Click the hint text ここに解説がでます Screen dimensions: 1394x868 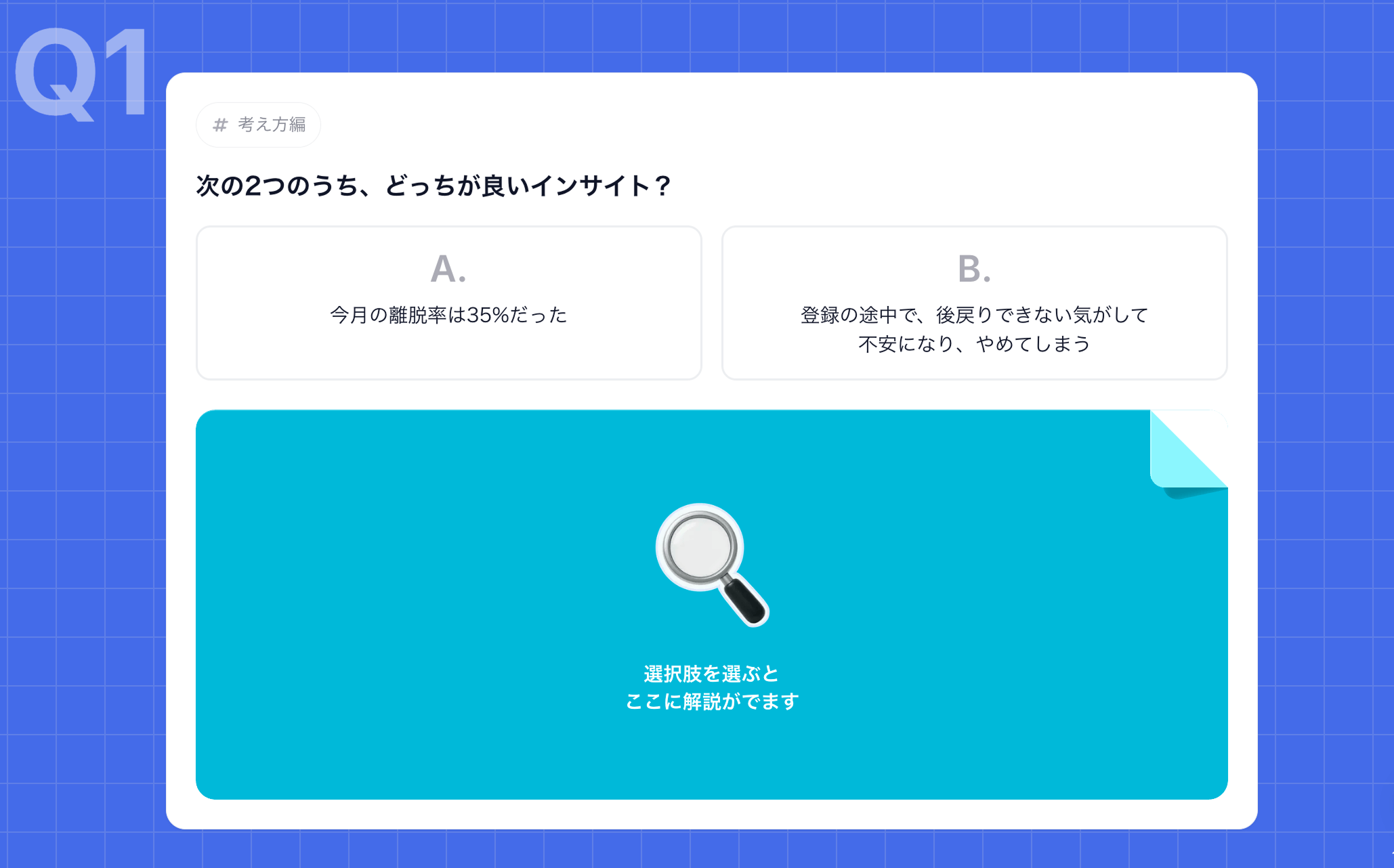click(x=711, y=701)
